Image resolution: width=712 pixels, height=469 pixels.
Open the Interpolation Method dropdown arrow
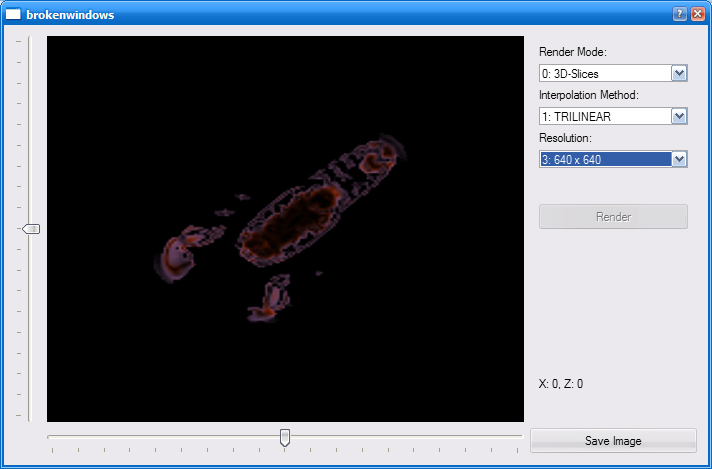pos(679,116)
